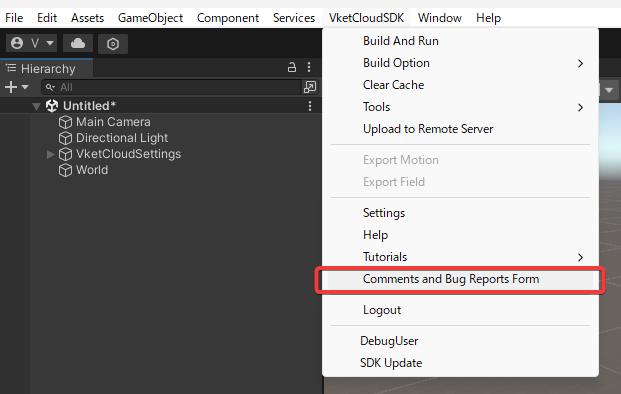This screenshot has height=394, width=621.
Task: Select VketCloudSettings in Hierarchy
Action: 128,154
